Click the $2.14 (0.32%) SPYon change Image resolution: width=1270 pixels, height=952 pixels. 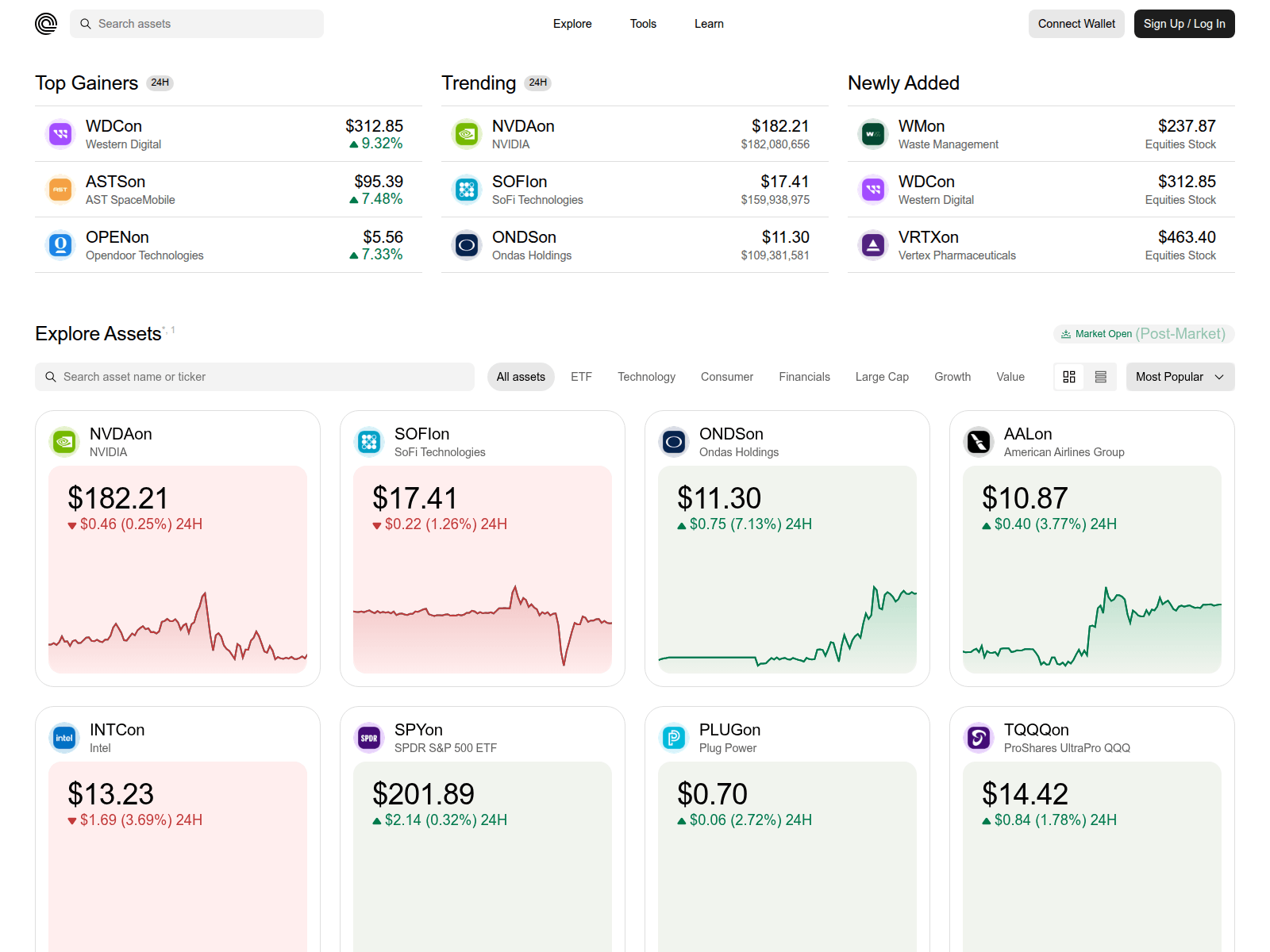(x=440, y=820)
